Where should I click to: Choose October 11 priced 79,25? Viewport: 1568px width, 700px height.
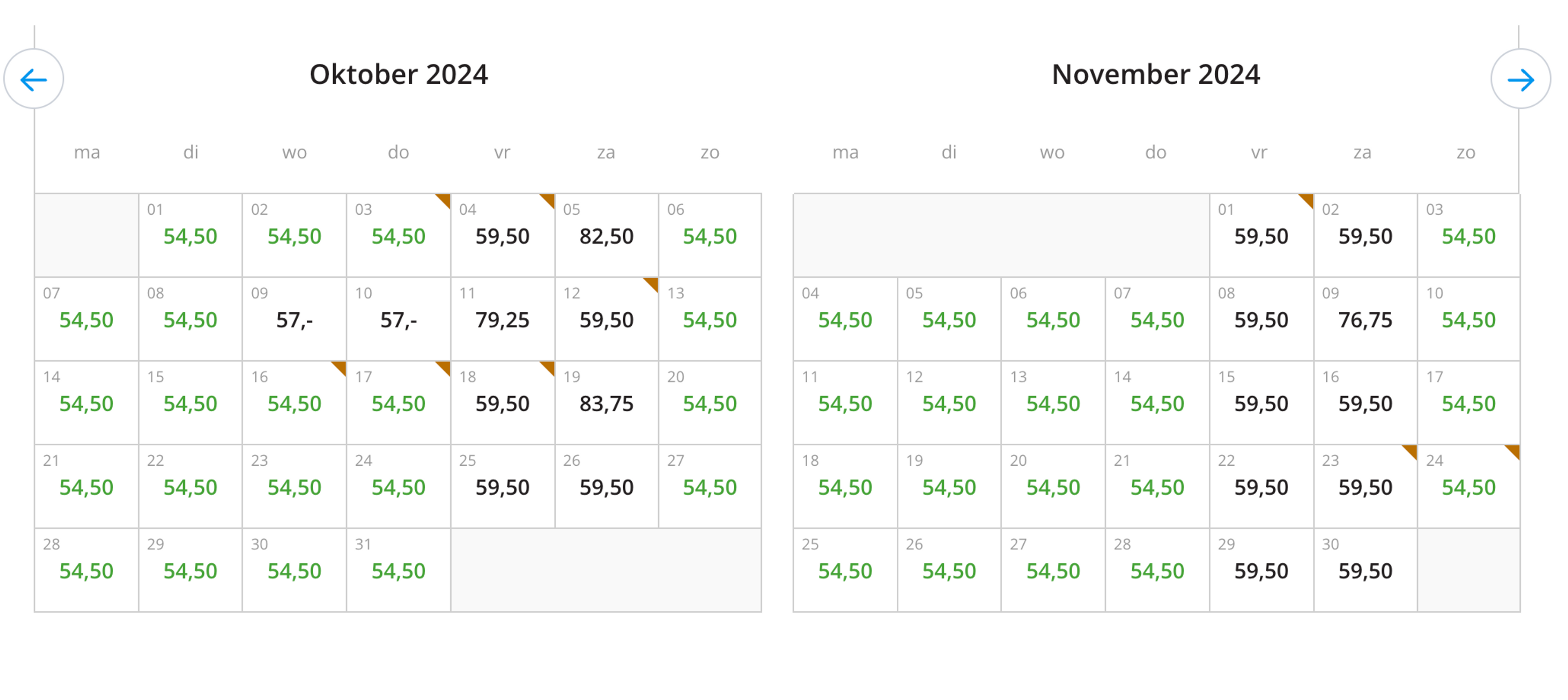tap(503, 320)
